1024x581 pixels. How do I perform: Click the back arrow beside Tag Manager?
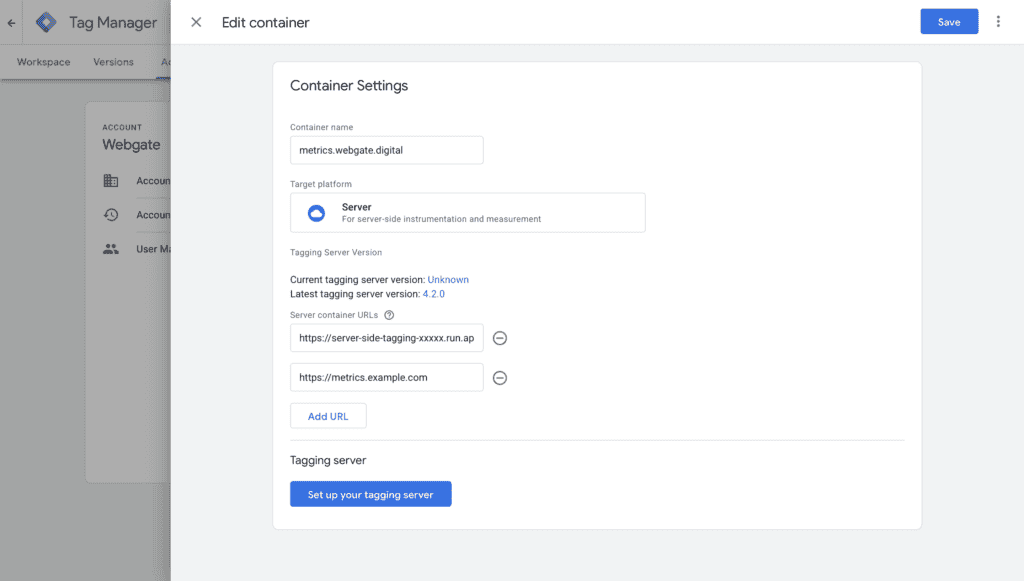tap(11, 22)
